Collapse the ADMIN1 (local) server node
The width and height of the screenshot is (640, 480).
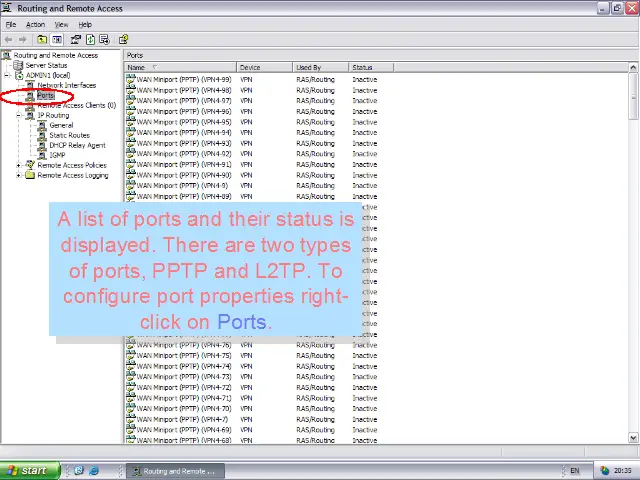tap(7, 75)
